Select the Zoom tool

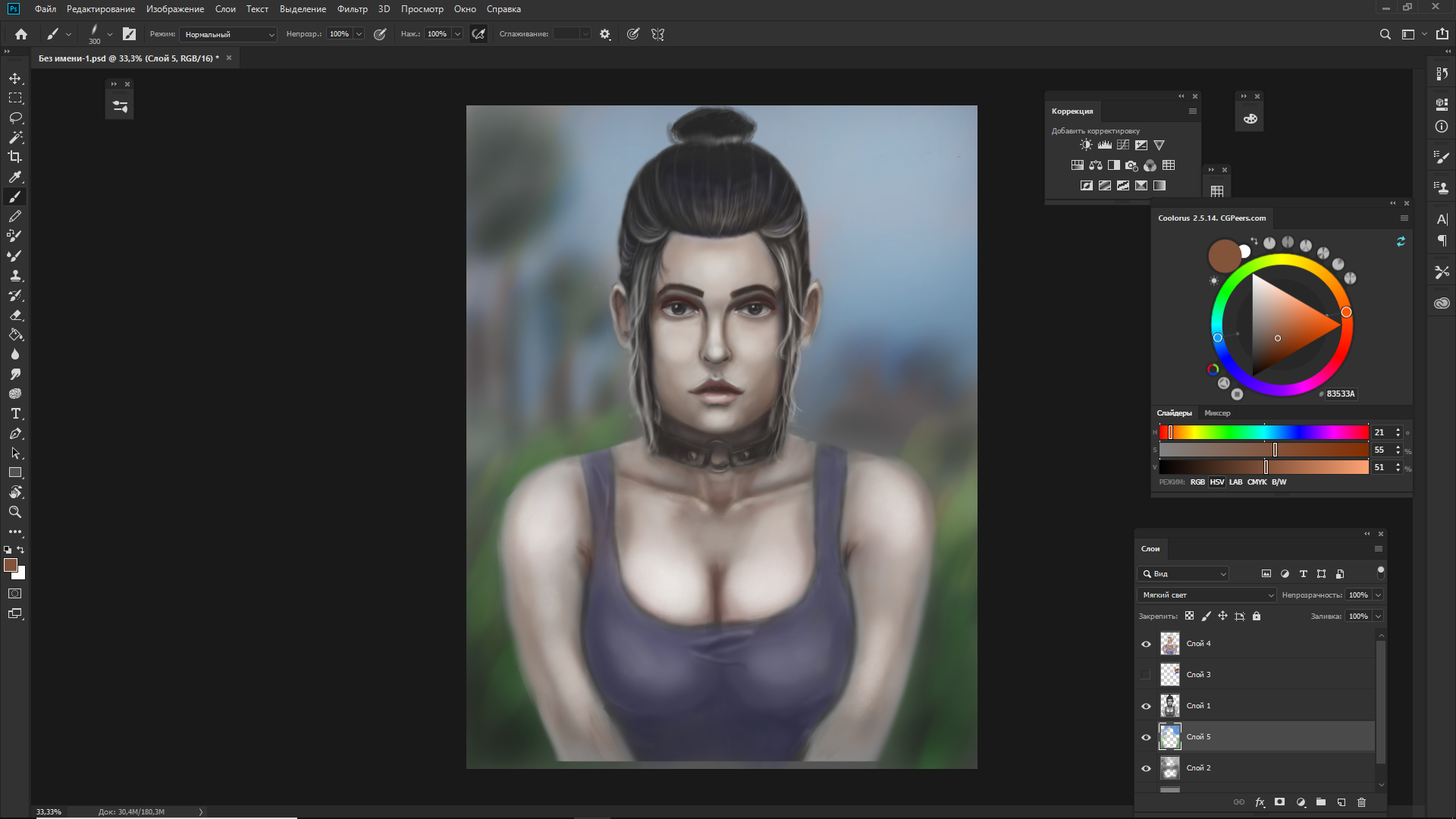tap(15, 512)
